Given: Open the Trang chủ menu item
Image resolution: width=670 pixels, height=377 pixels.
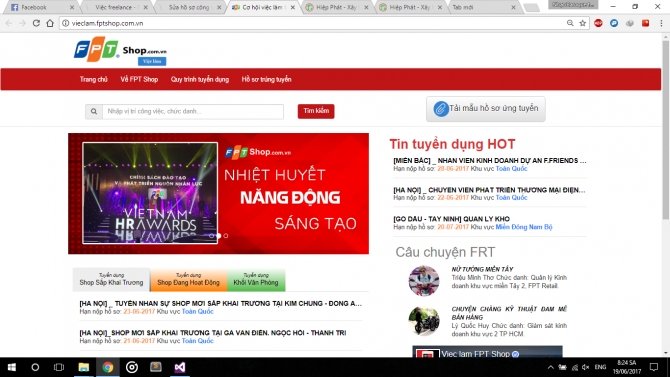Looking at the screenshot, I should [93, 80].
